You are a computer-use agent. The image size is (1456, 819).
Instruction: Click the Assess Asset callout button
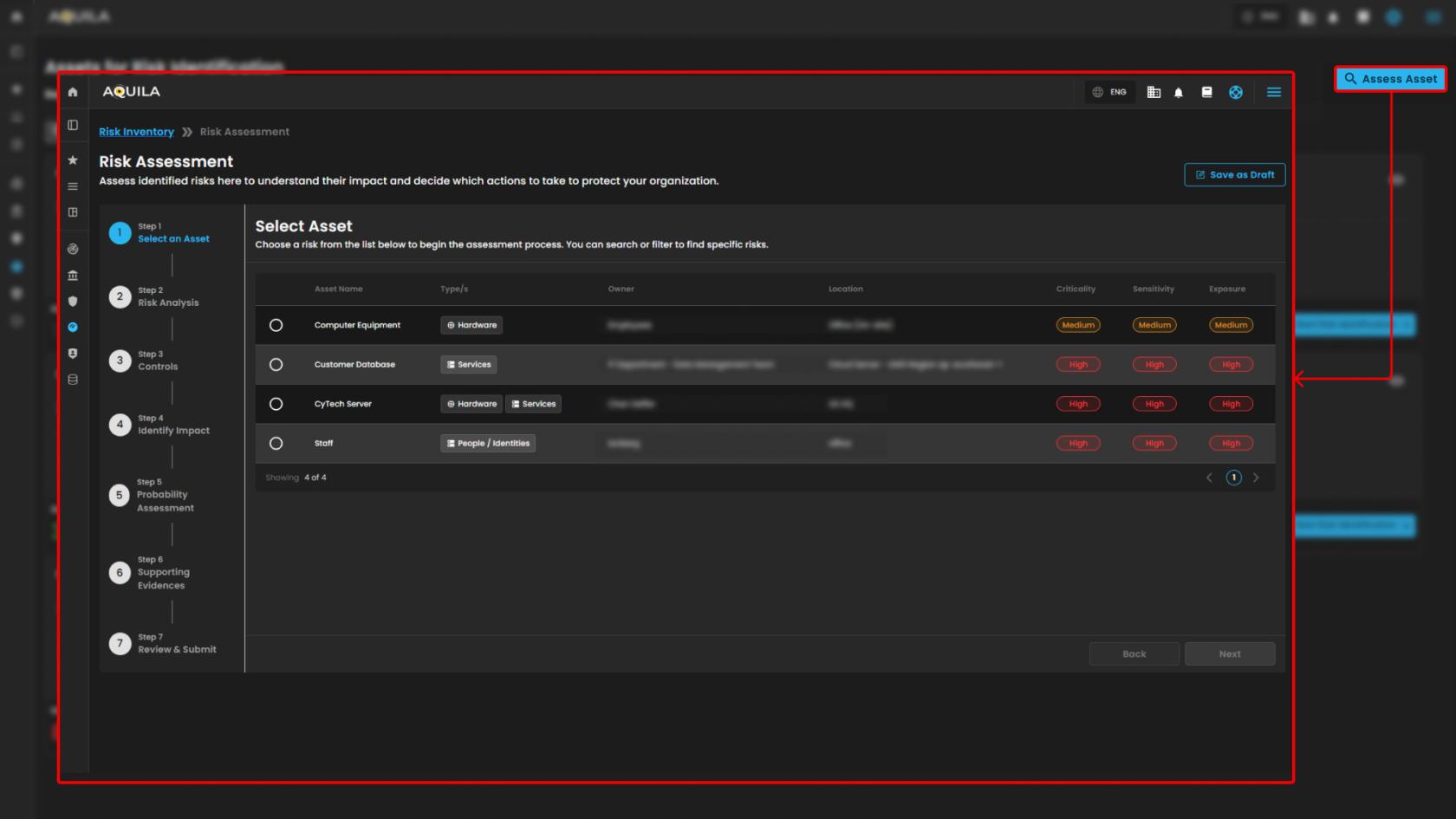pos(1390,79)
